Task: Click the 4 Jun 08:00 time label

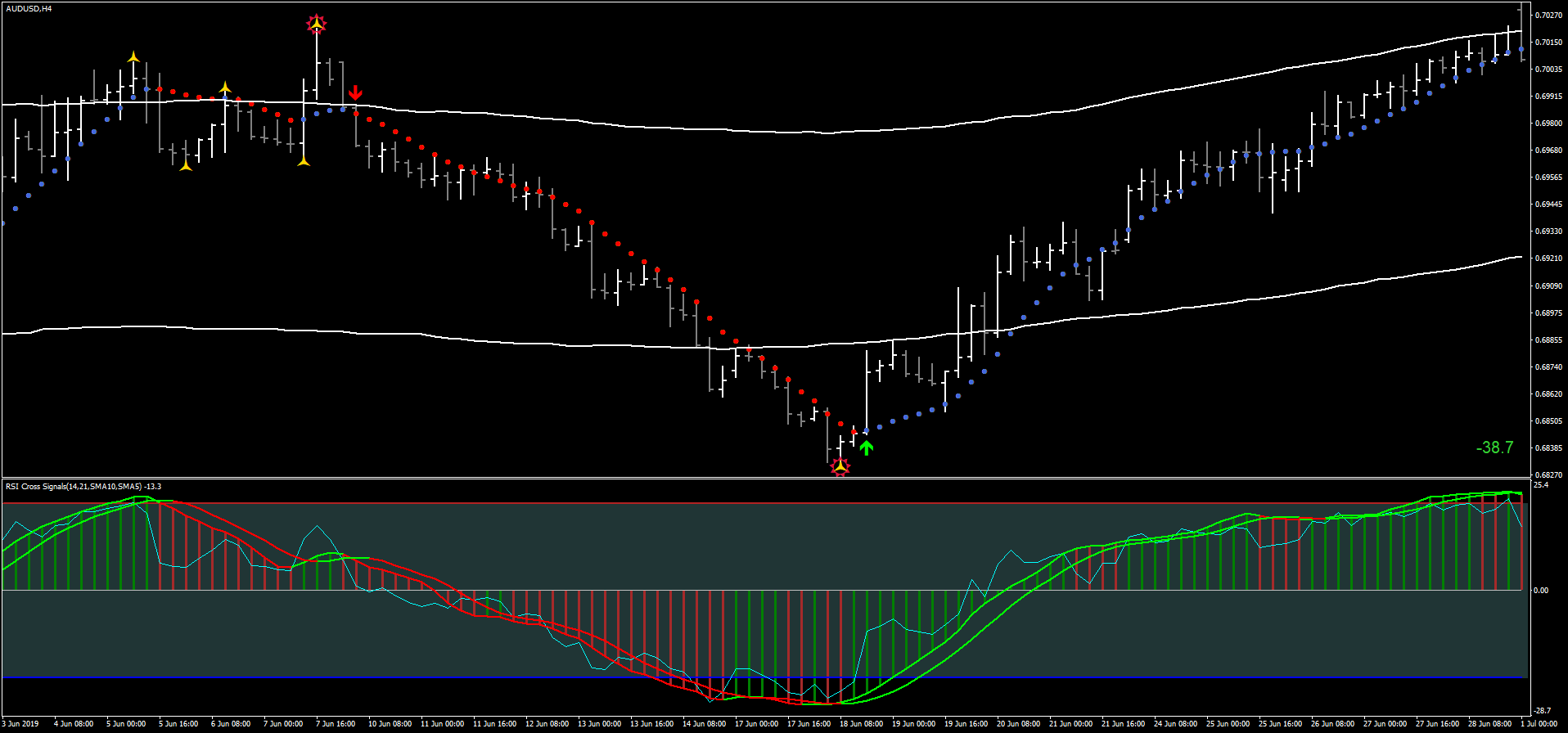Action: tap(74, 724)
